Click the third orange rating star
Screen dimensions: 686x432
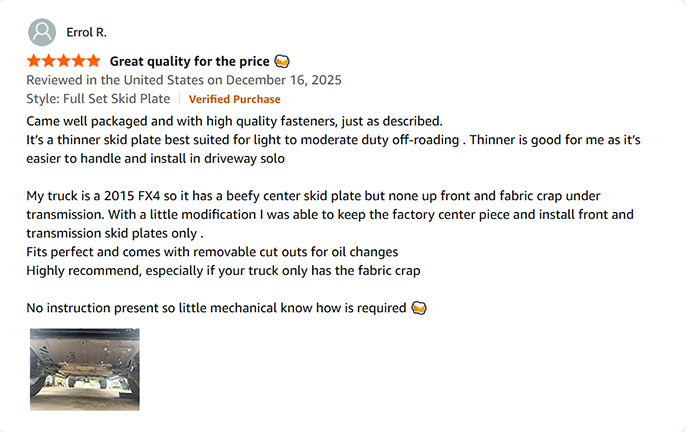[x=64, y=61]
